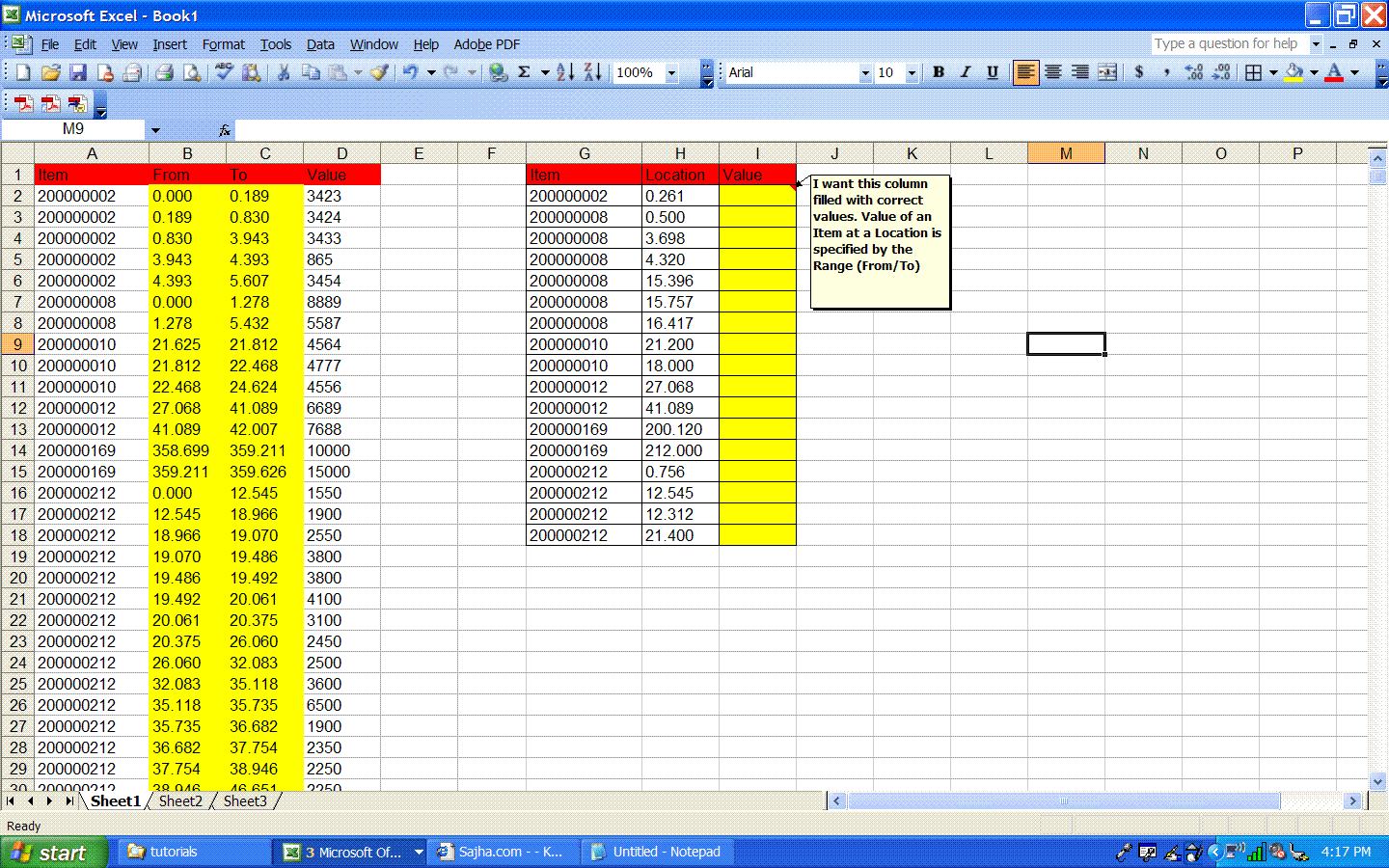Apply the yellow fill color swatch

[x=1294, y=72]
